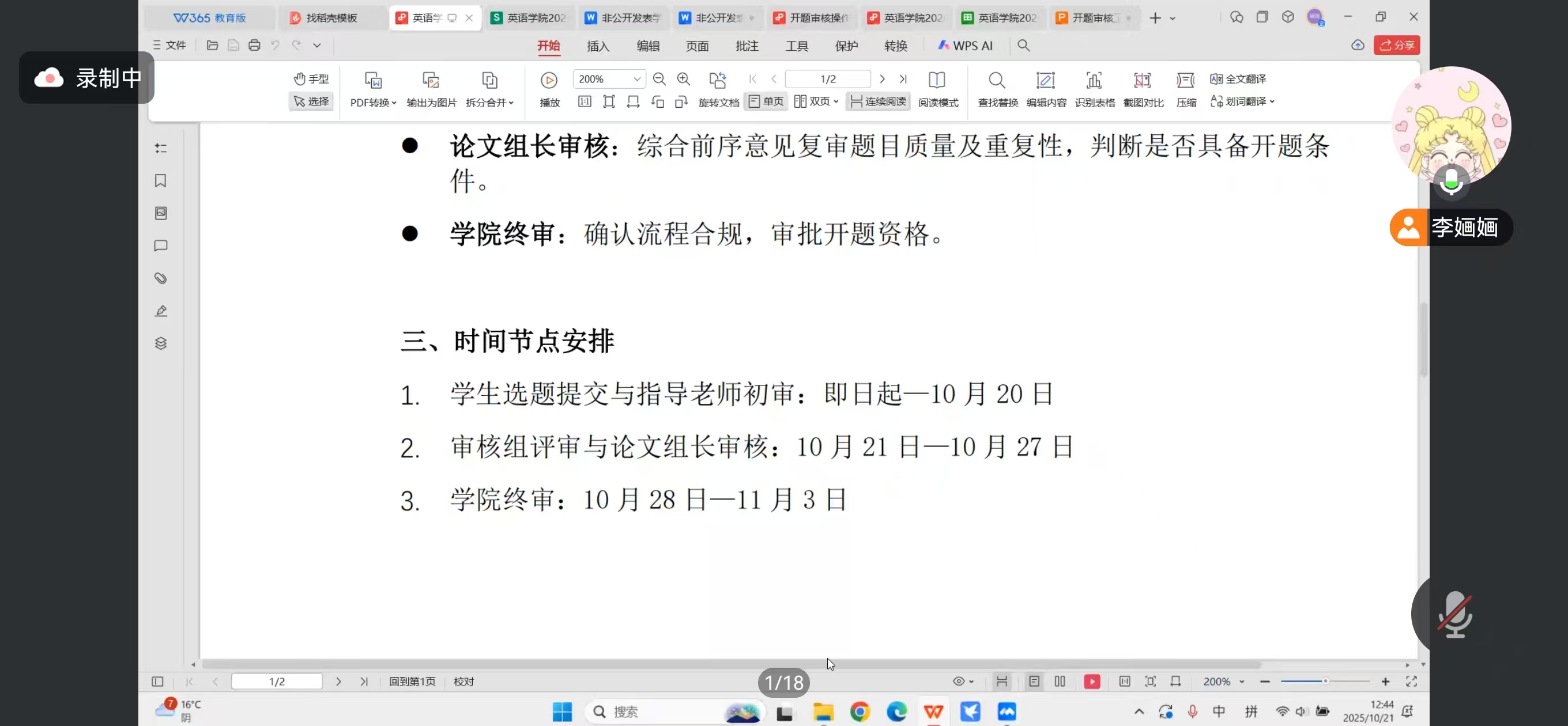Switch to 插入 ribbon tab
This screenshot has width=1568, height=726.
[598, 46]
